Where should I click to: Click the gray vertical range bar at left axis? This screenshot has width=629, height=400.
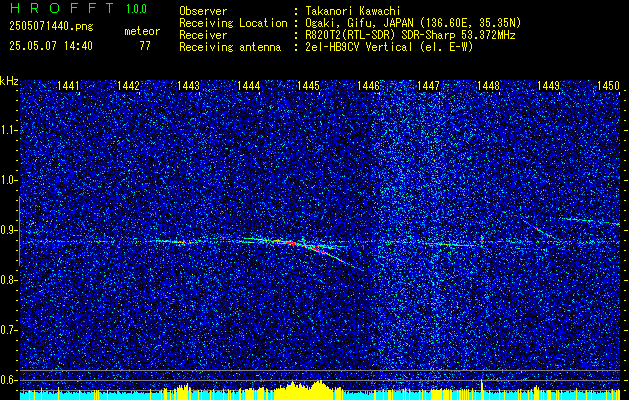pos(19,231)
